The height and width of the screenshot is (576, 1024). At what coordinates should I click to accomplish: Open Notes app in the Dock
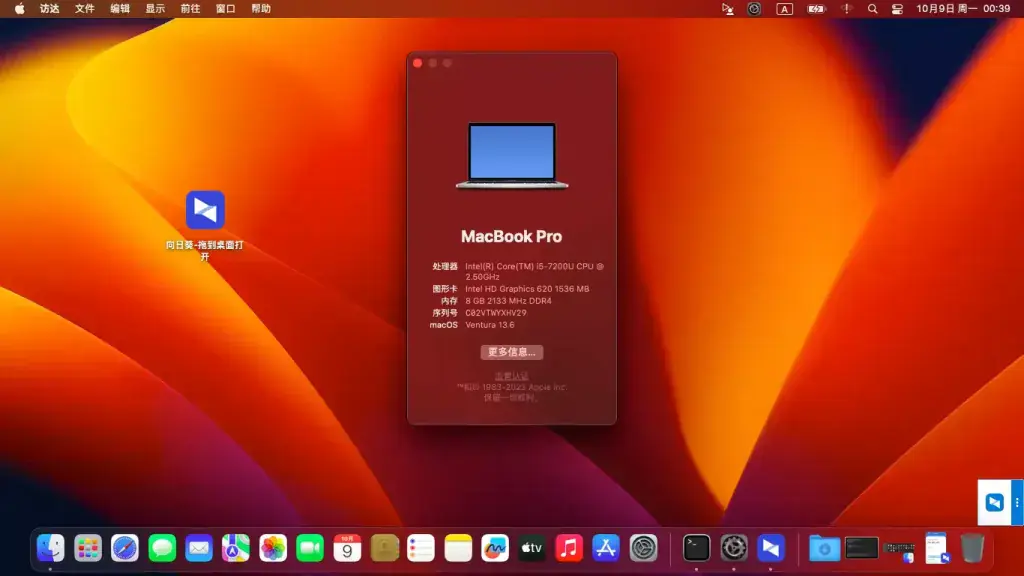pos(458,548)
